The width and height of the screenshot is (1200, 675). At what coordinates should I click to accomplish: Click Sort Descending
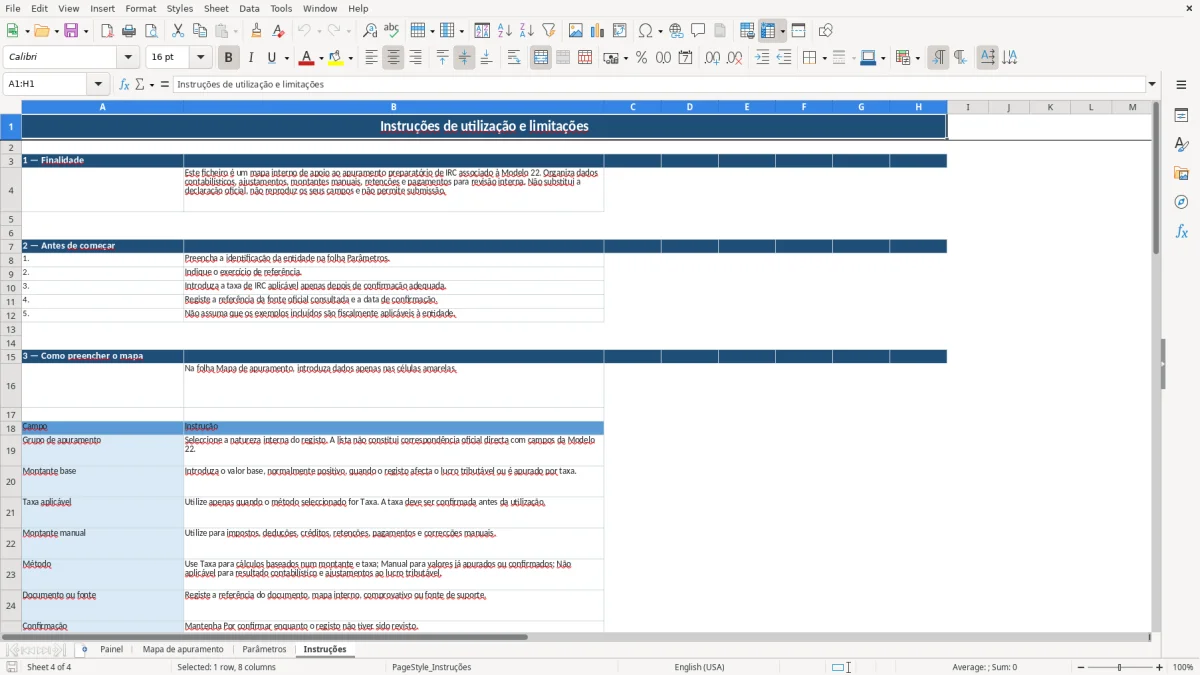coord(527,31)
